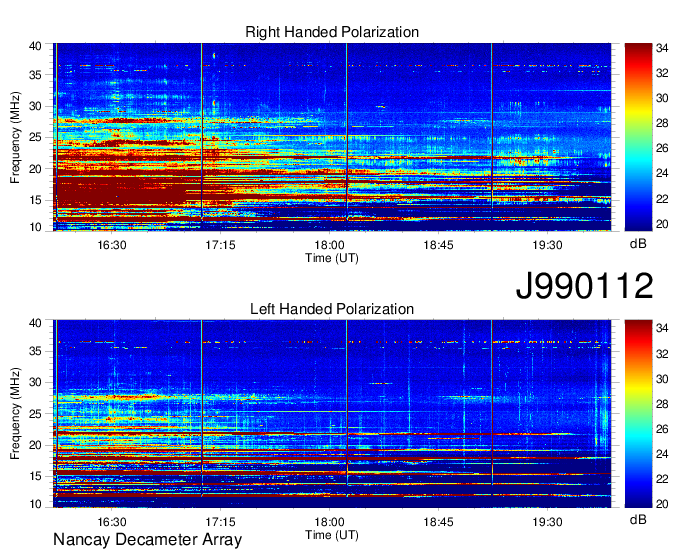
Task: Click the 26 dB value on Left Handed colorbar
Action: [662, 429]
